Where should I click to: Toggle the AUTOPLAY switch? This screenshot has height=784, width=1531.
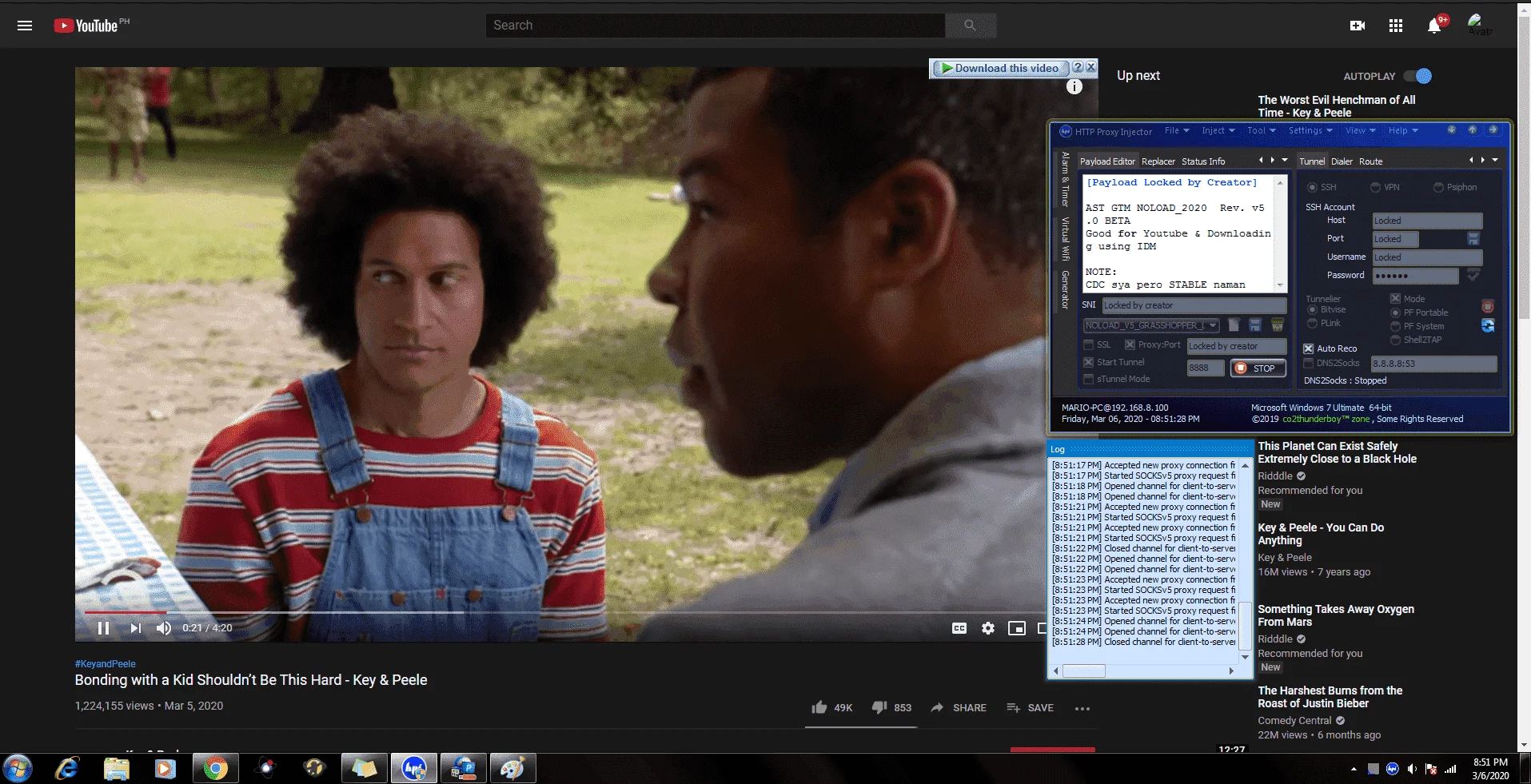point(1418,76)
